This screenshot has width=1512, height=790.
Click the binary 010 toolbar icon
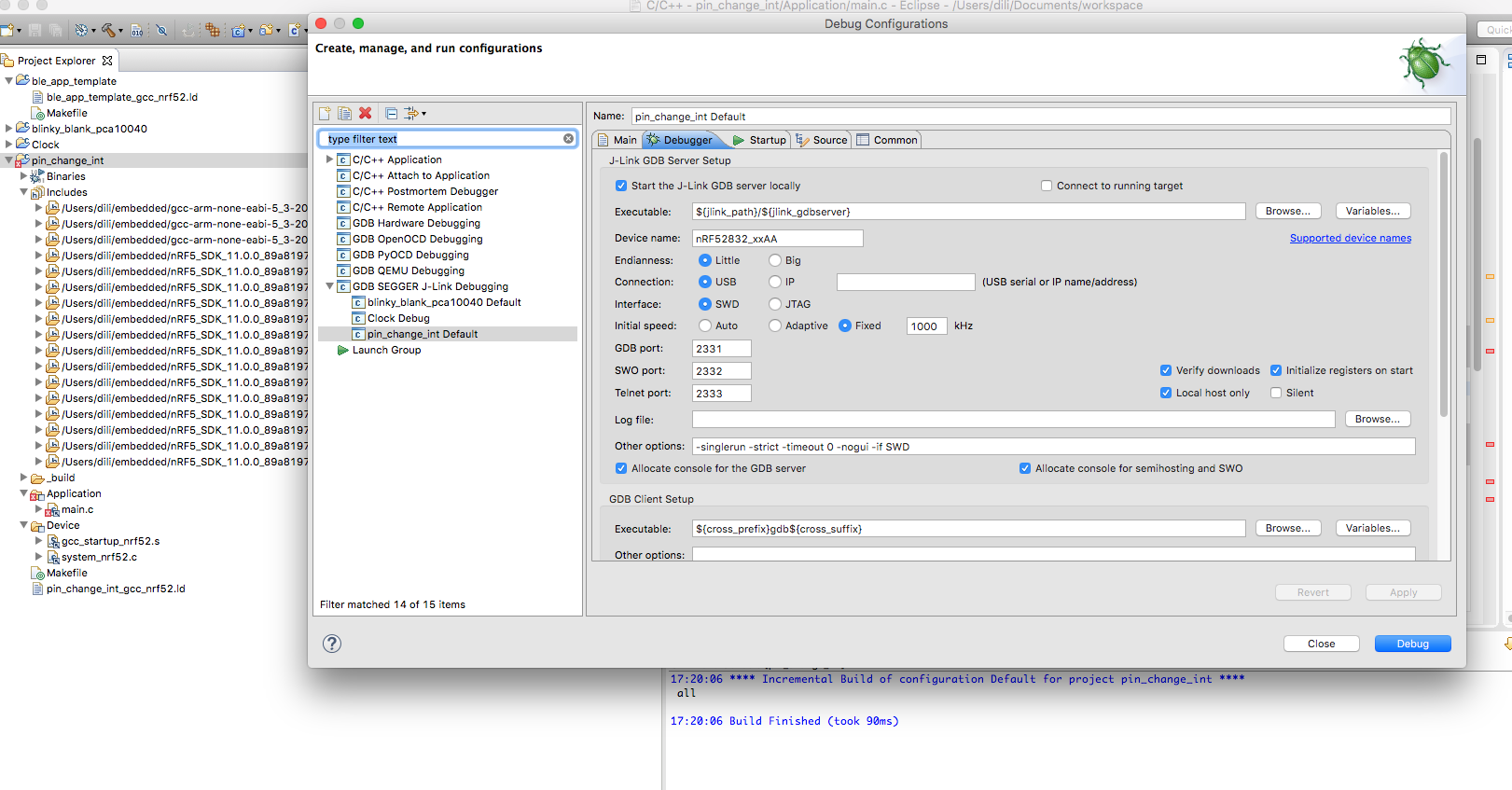(x=137, y=31)
